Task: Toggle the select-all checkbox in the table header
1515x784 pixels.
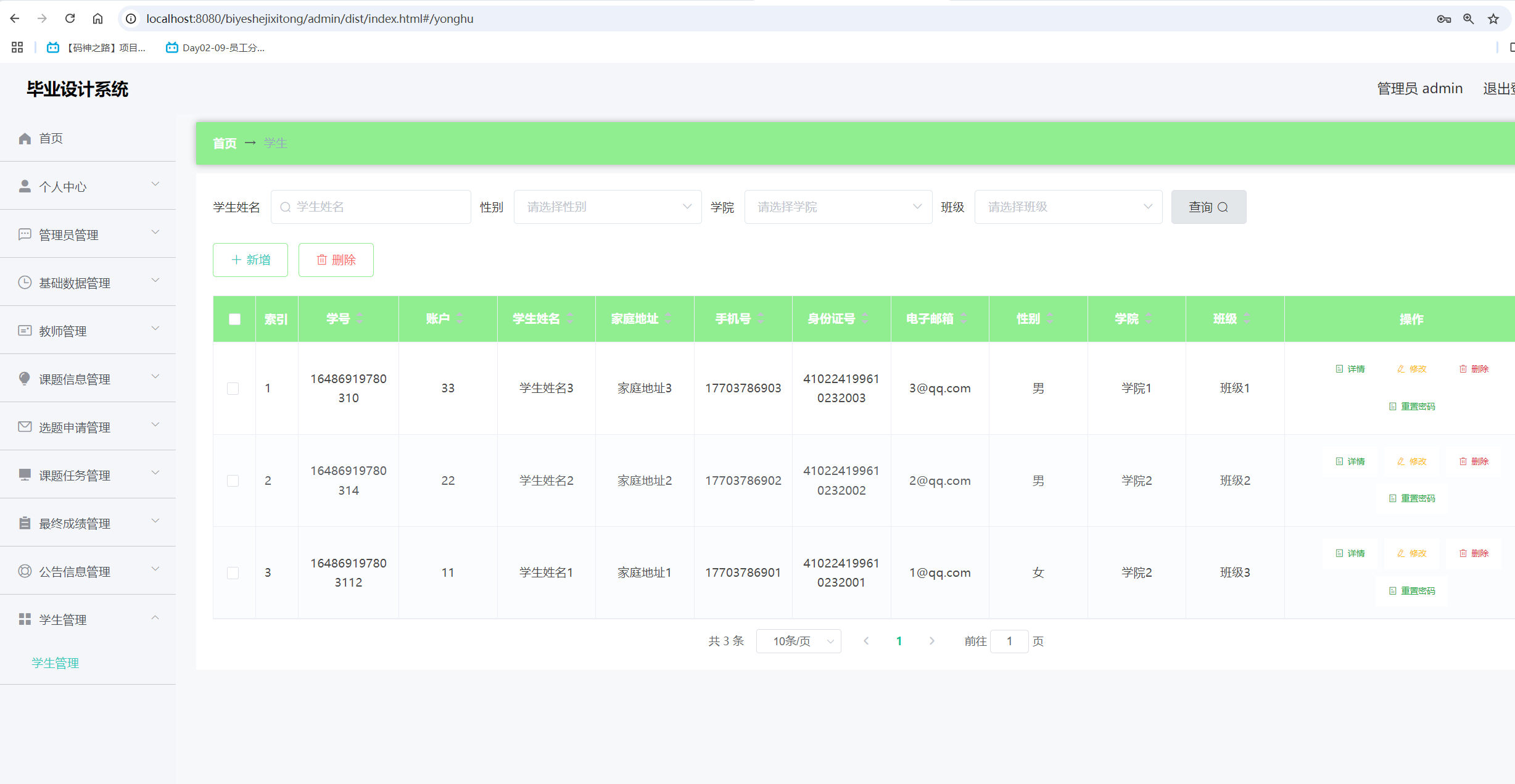Action: (234, 319)
